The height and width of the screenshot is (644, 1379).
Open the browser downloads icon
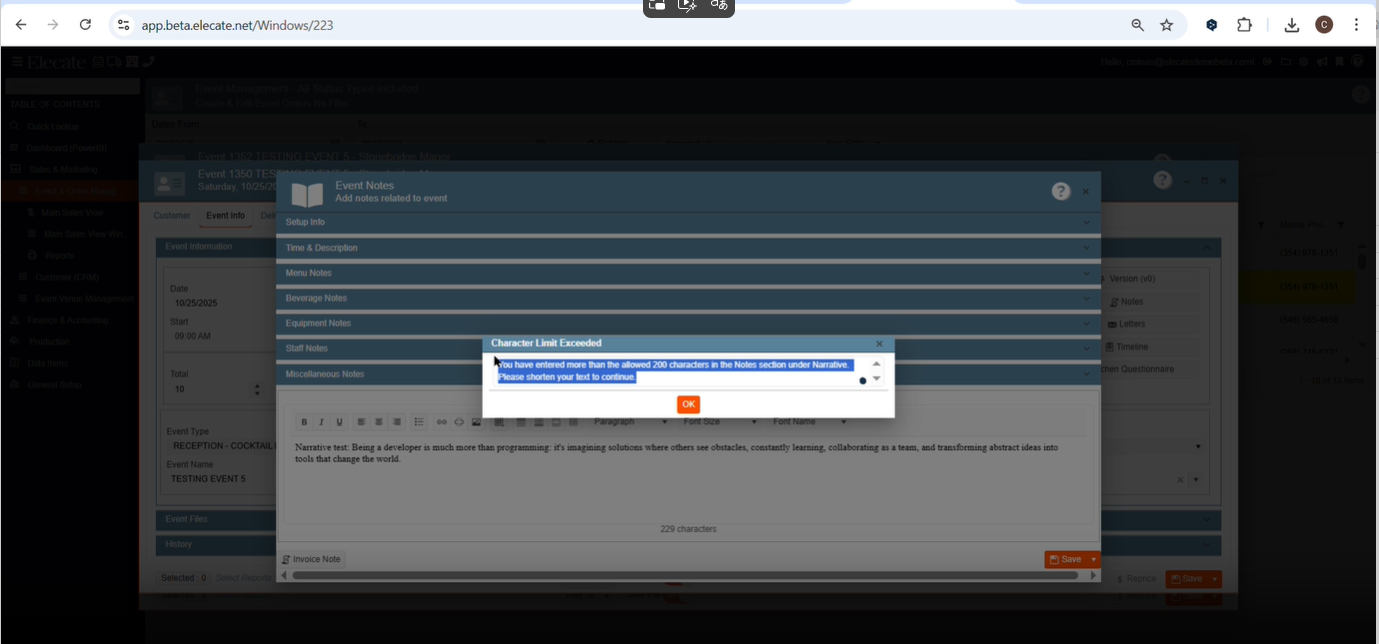1291,25
